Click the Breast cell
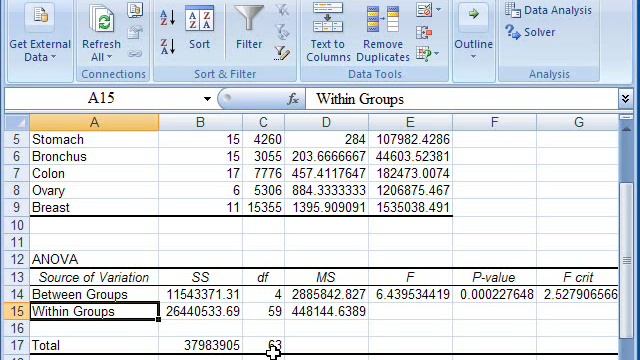This screenshot has width=640, height=360. (94, 207)
